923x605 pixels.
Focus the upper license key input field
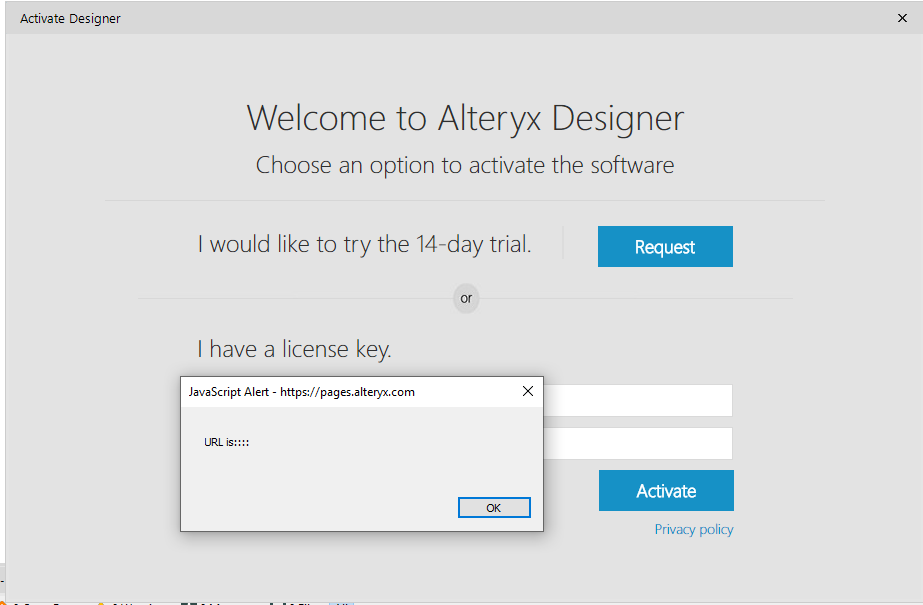[x=638, y=401]
